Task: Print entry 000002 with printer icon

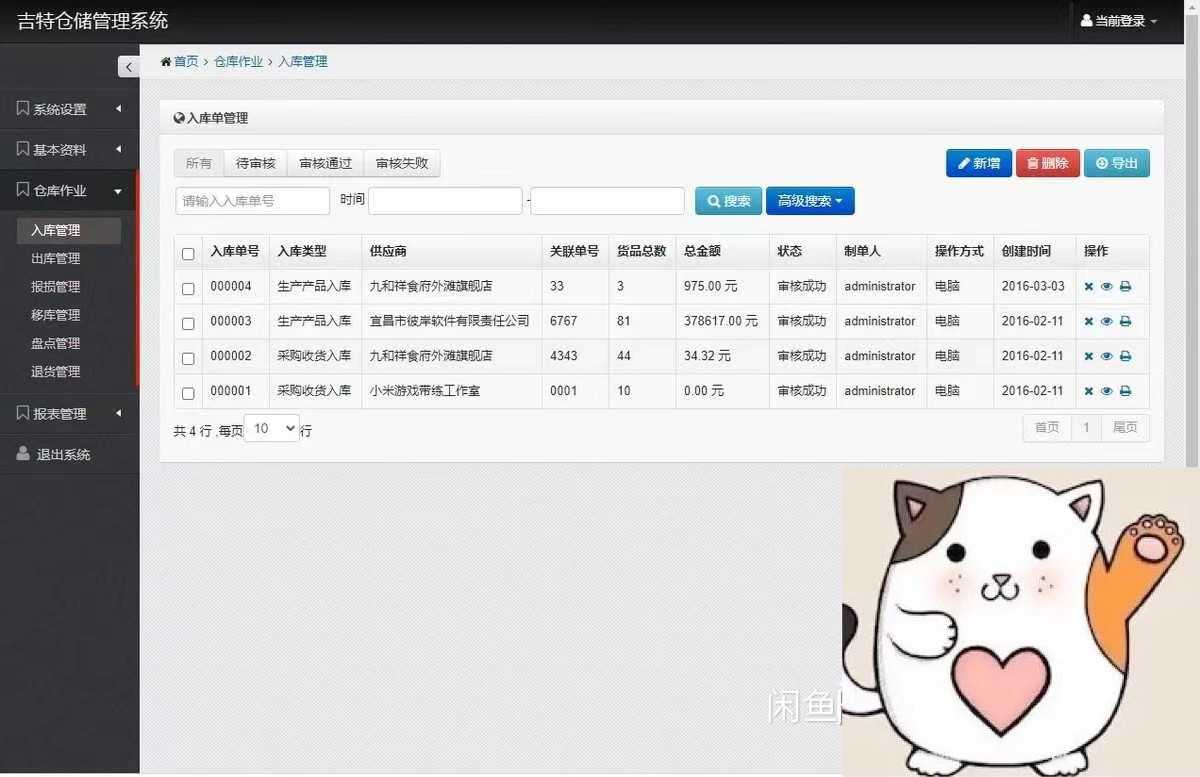Action: 1125,356
